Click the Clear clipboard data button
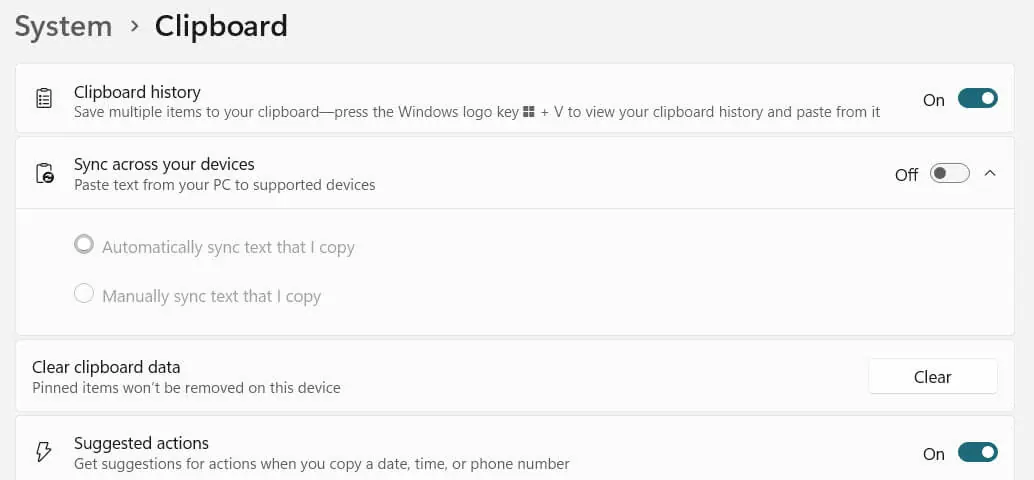The image size is (1034, 480). pyautogui.click(x=932, y=376)
